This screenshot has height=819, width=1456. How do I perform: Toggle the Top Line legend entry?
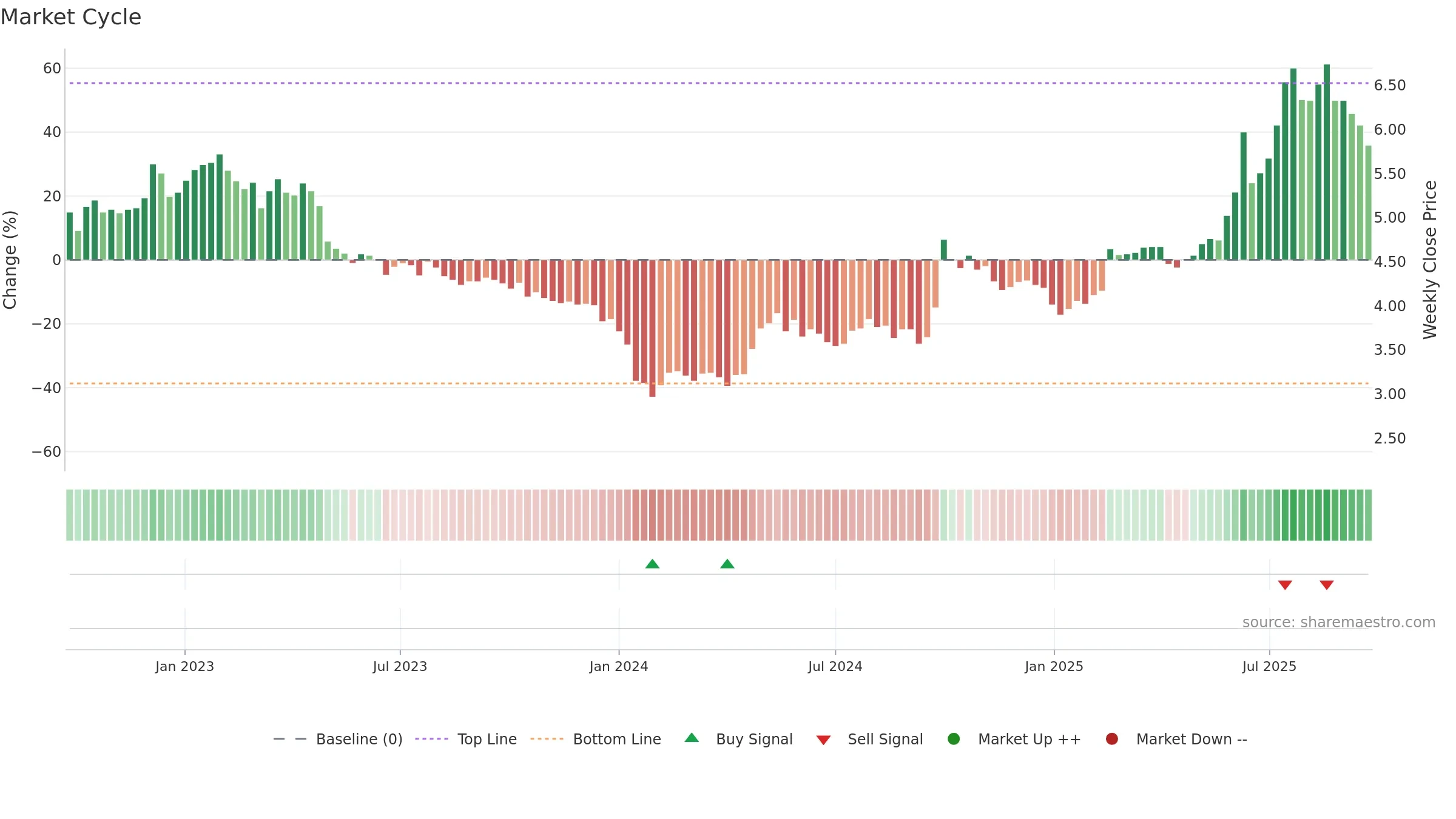point(466,739)
